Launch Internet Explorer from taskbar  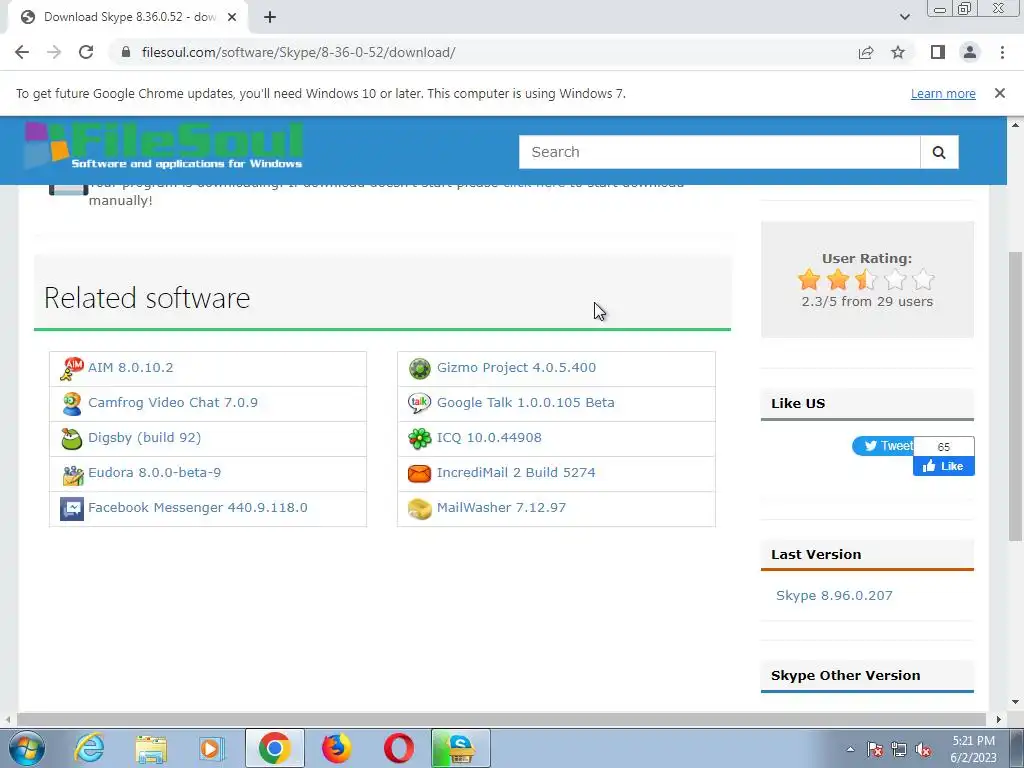(x=89, y=748)
